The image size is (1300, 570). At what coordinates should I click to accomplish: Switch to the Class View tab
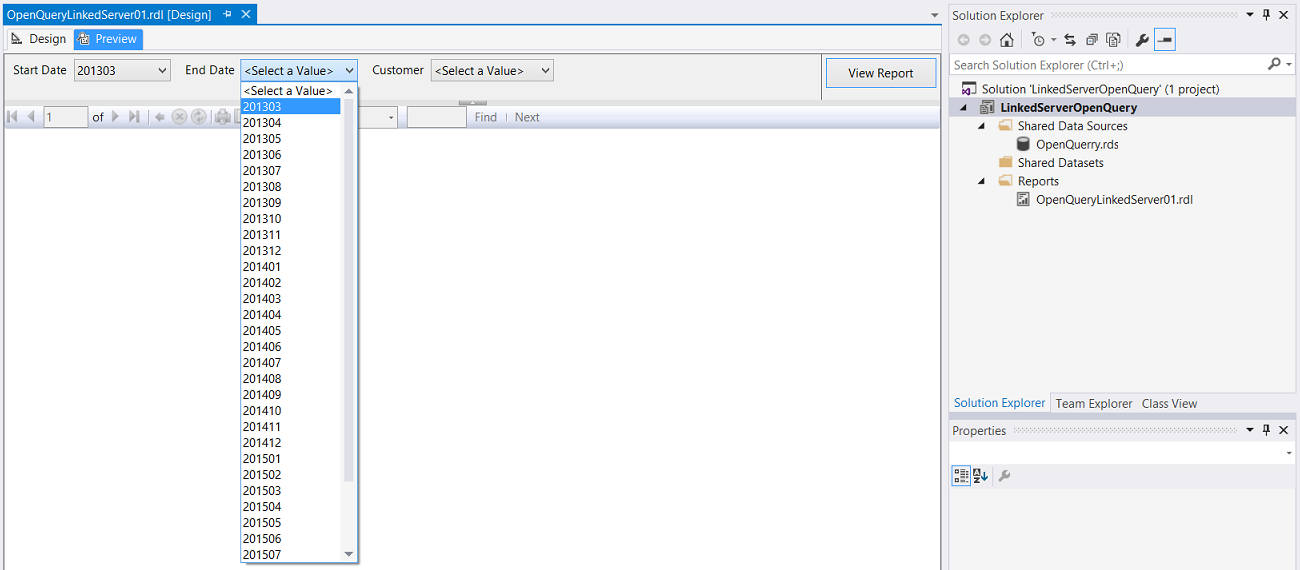(x=1169, y=403)
